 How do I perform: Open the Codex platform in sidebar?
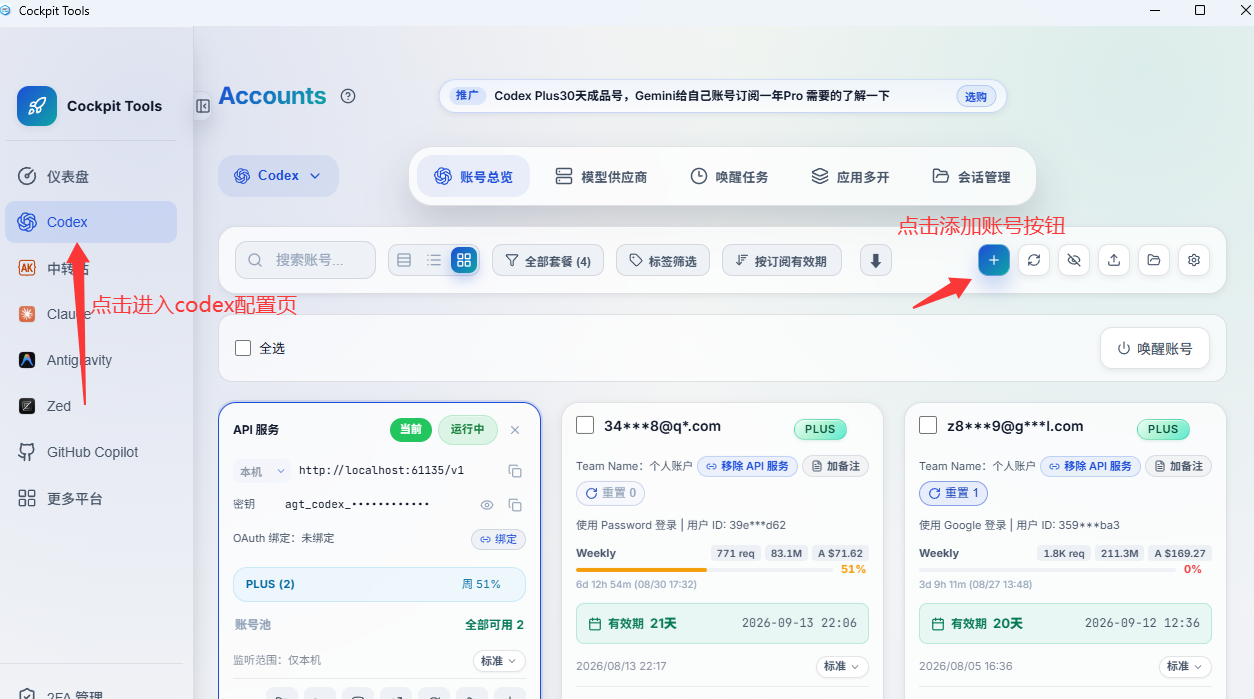coord(91,222)
